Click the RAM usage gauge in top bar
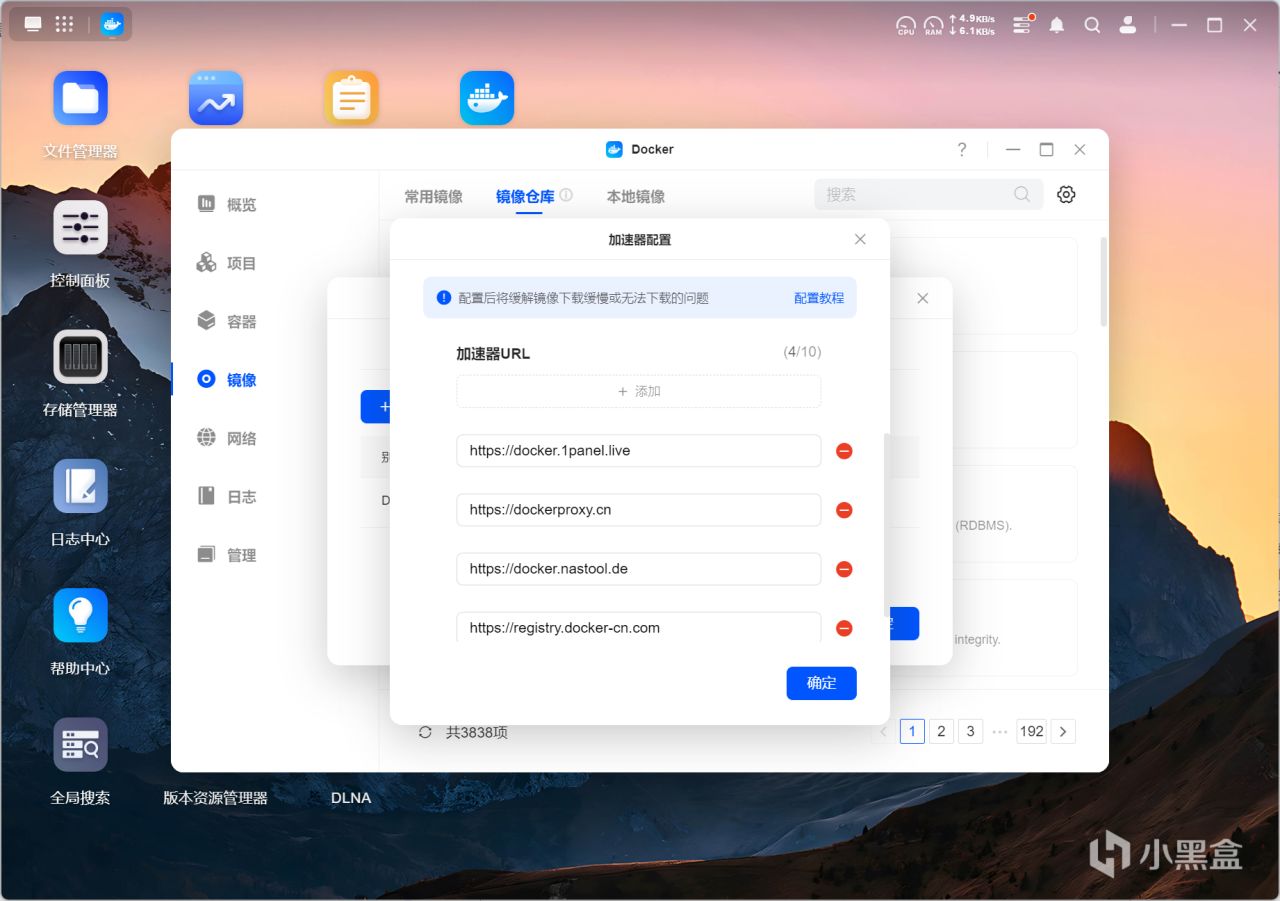The image size is (1280, 901). click(x=933, y=26)
